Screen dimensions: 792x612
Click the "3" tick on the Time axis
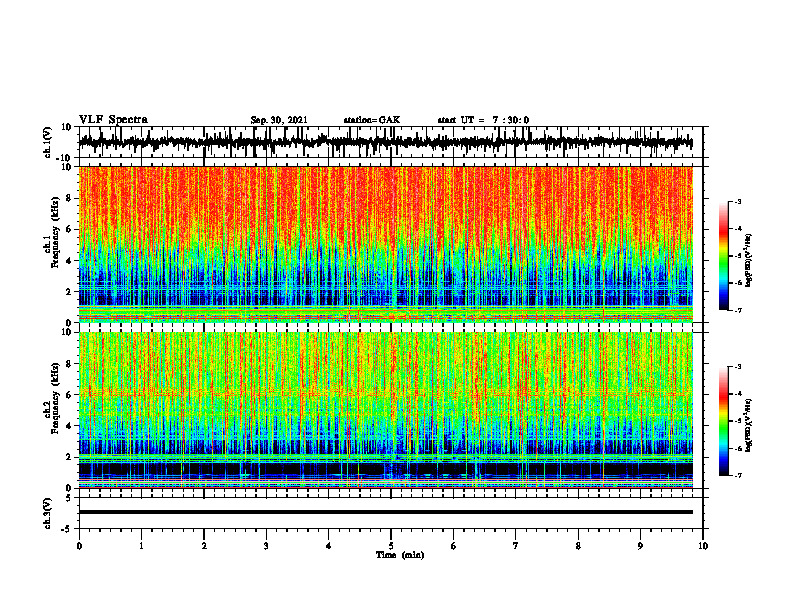coord(266,546)
